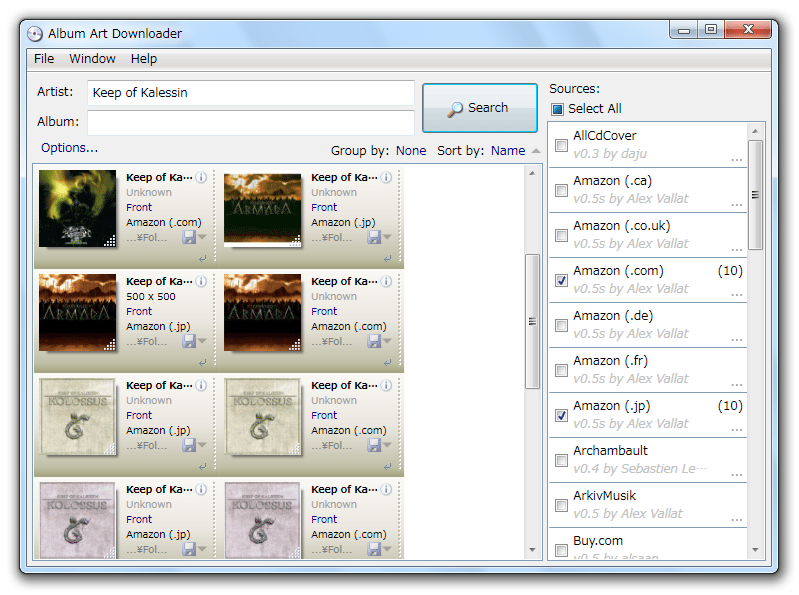Click the return-arrow icon under the Armada Amazon (.com) result
Screen dimensions: 799x595
387,363
